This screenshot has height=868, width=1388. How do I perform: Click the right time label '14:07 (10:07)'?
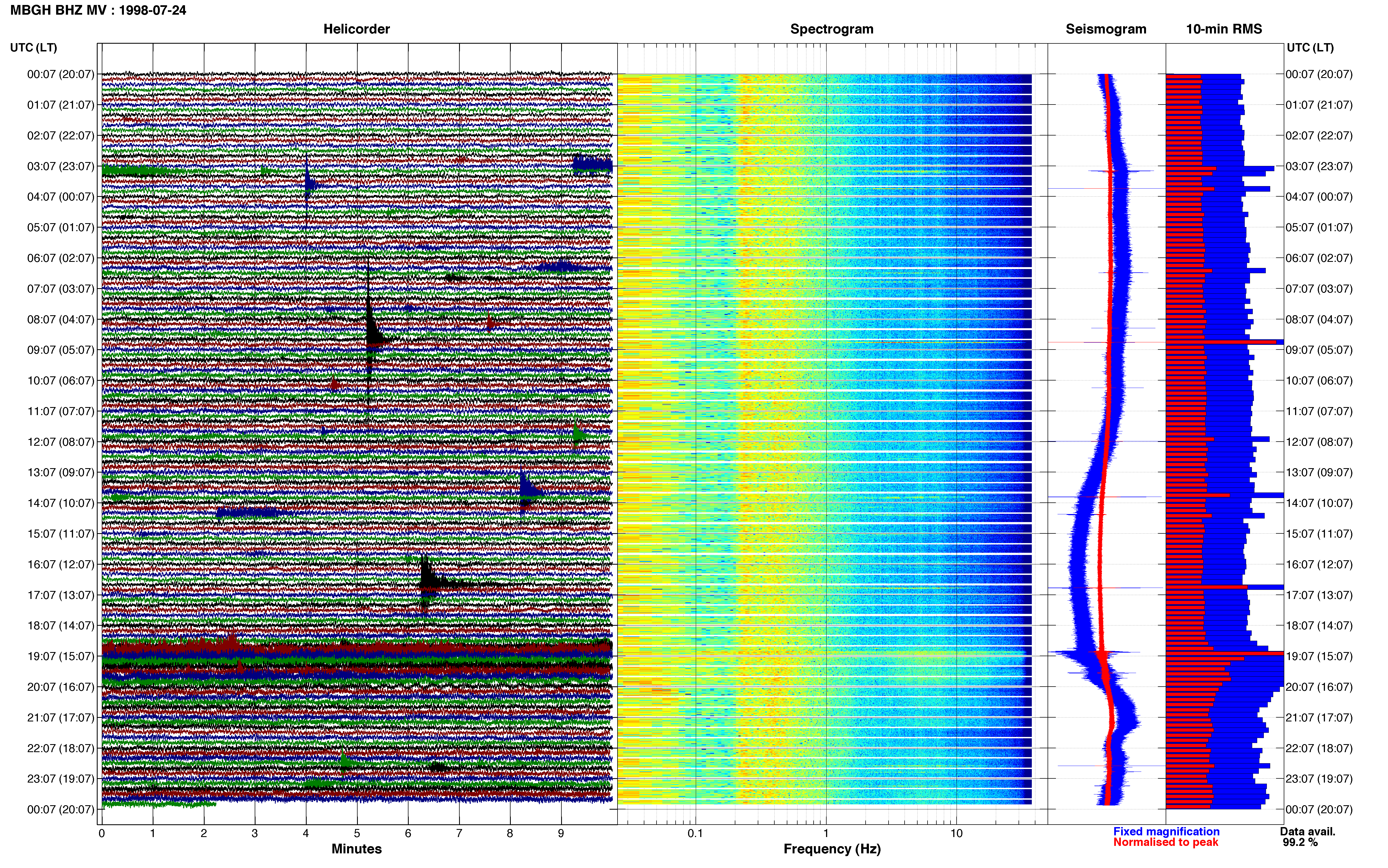tap(1319, 504)
